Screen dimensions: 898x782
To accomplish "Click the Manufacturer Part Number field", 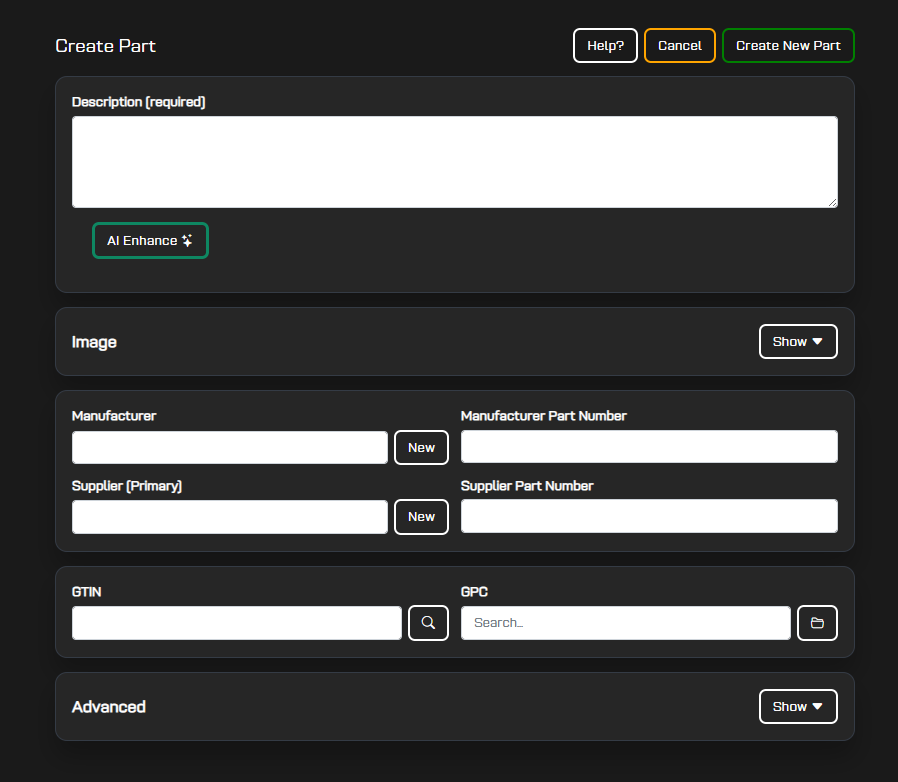I will coord(649,447).
